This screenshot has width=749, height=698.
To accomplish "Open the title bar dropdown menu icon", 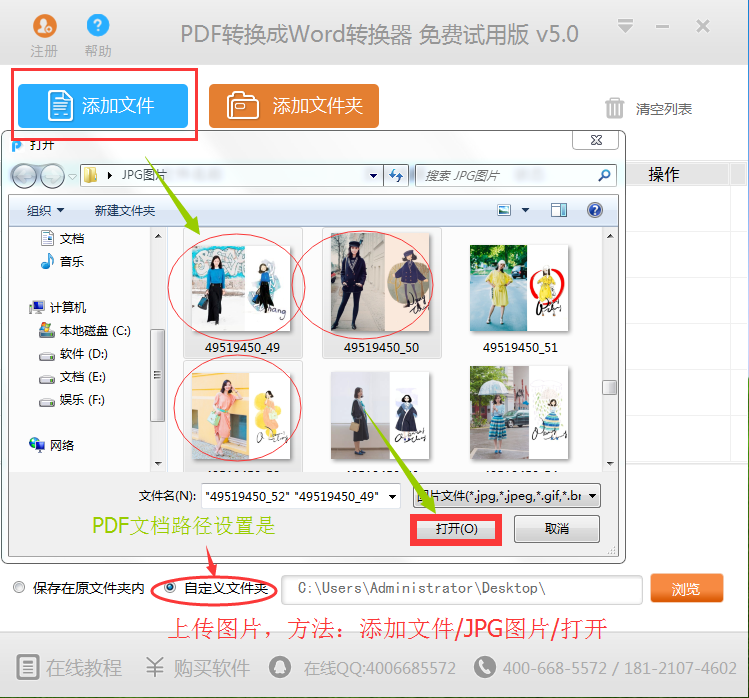I will tap(625, 25).
